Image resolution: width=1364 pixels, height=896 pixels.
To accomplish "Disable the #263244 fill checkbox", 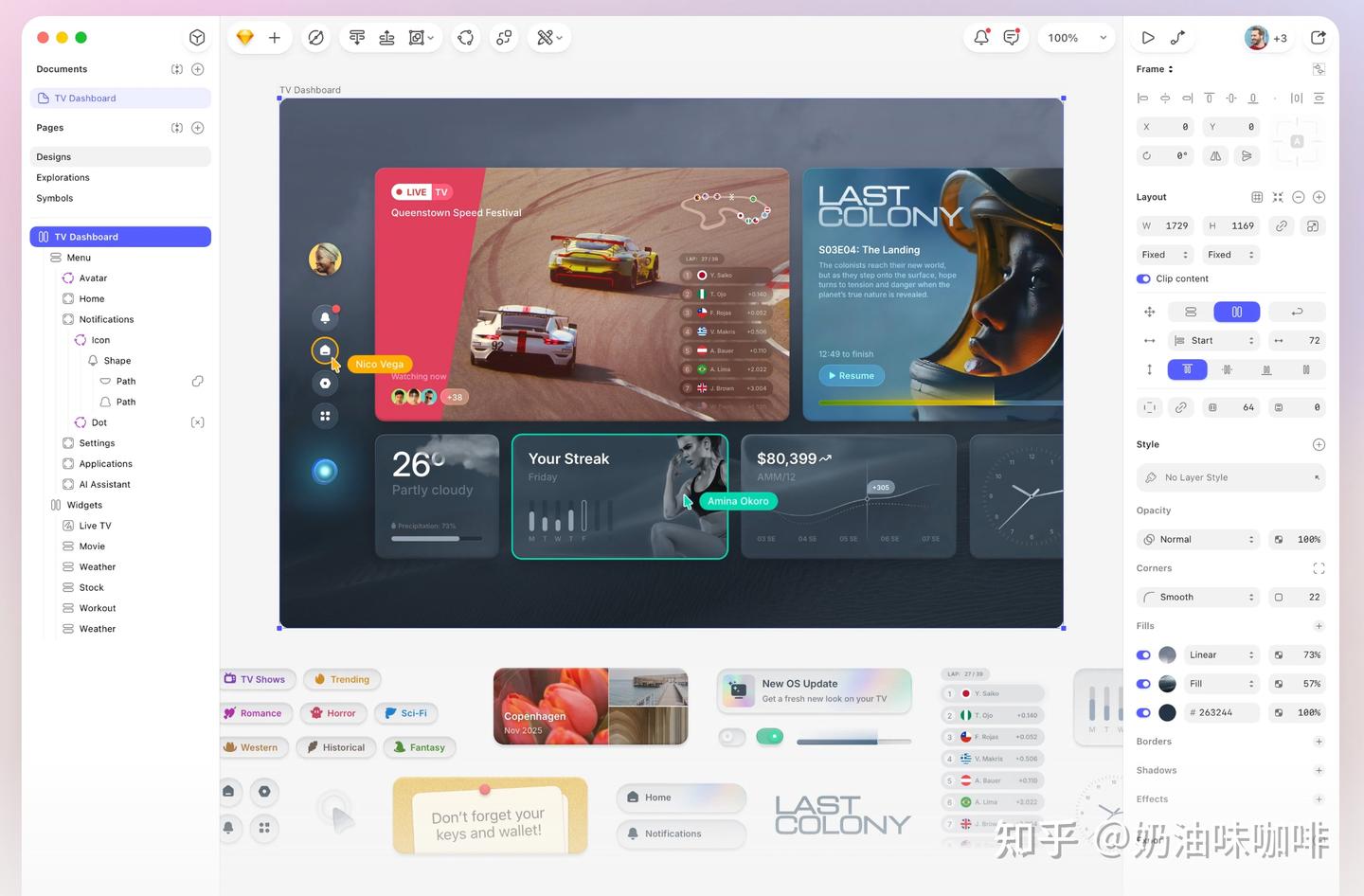I will coord(1143,713).
